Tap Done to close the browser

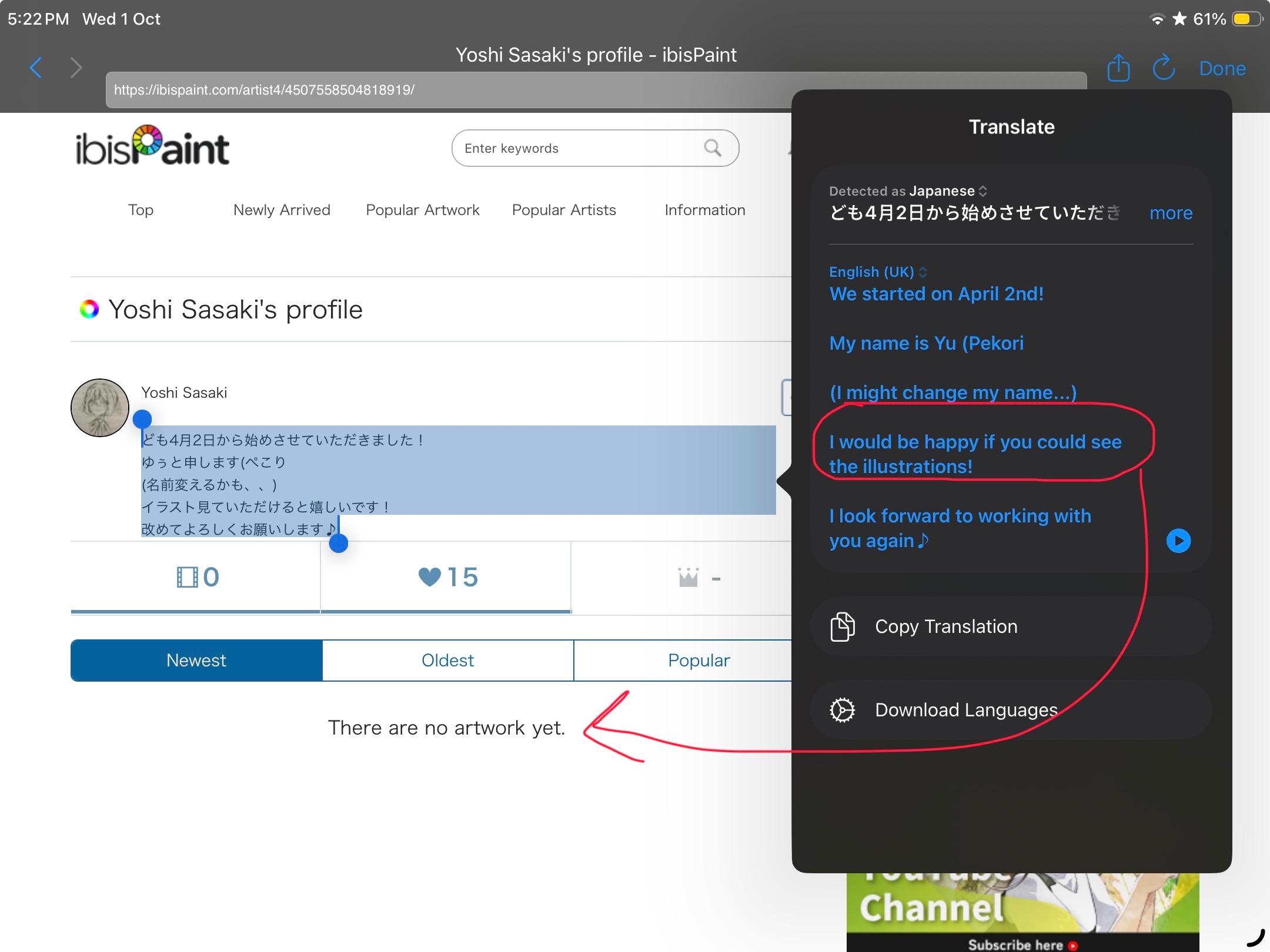coord(1222,68)
